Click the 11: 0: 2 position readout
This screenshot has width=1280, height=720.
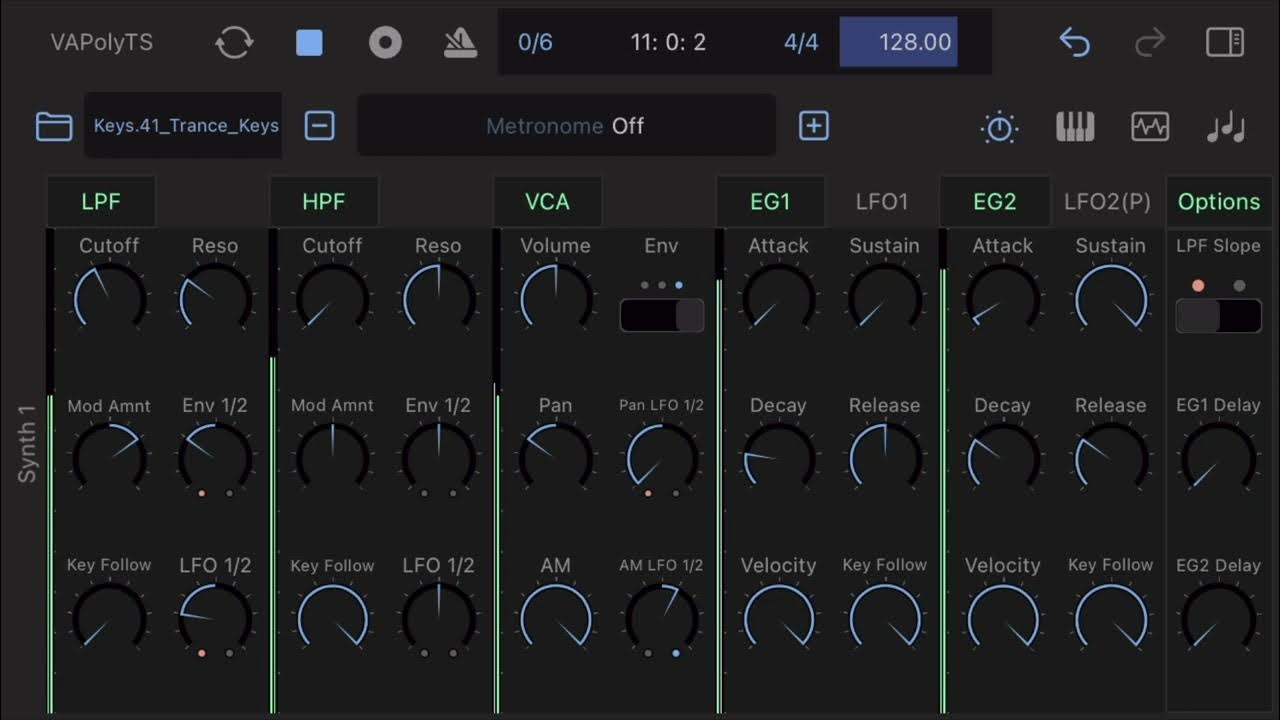click(668, 42)
